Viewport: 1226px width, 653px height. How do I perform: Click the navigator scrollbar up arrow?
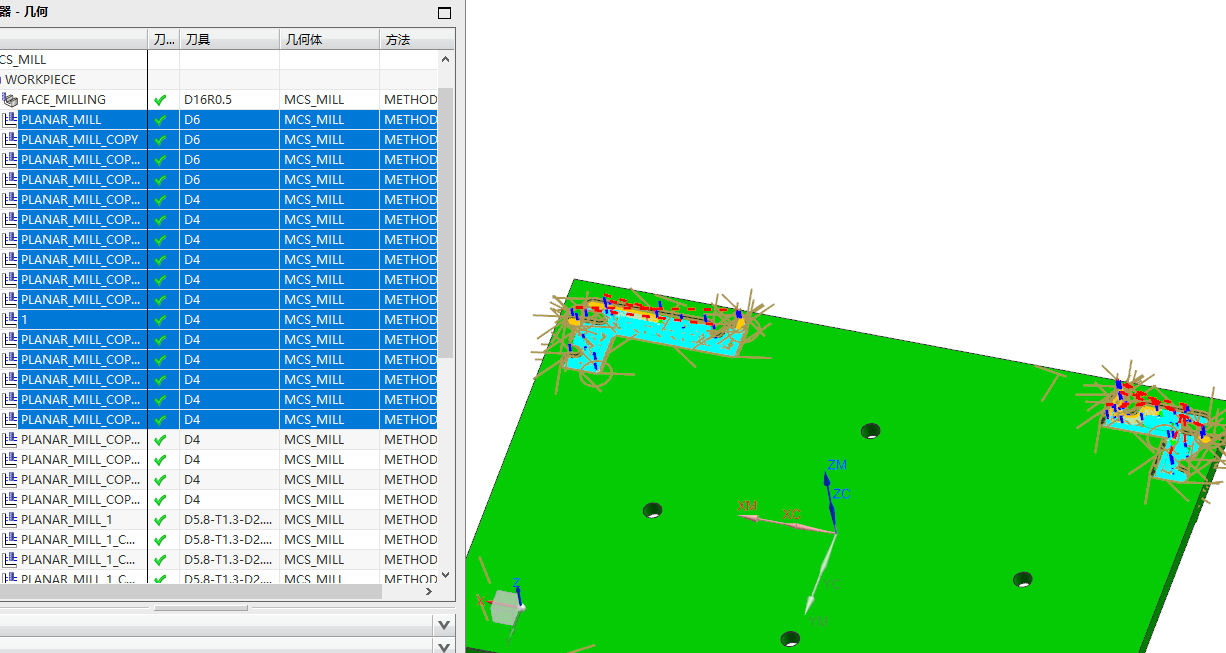click(446, 59)
